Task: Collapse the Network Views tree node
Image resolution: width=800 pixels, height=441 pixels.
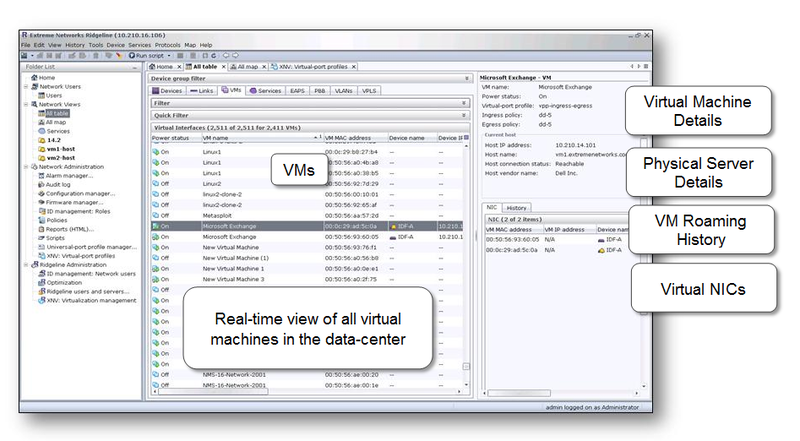Action: (26, 105)
